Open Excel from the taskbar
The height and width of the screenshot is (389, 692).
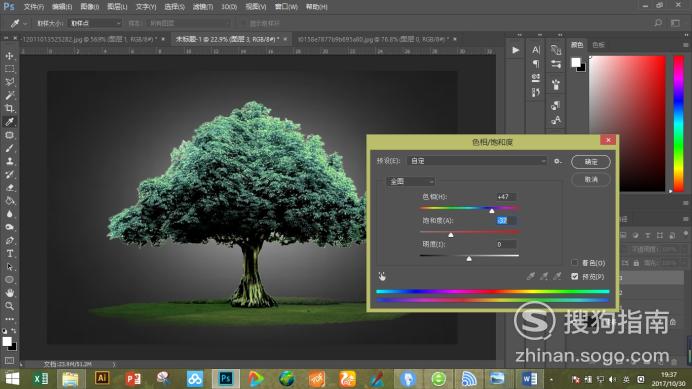click(x=41, y=378)
